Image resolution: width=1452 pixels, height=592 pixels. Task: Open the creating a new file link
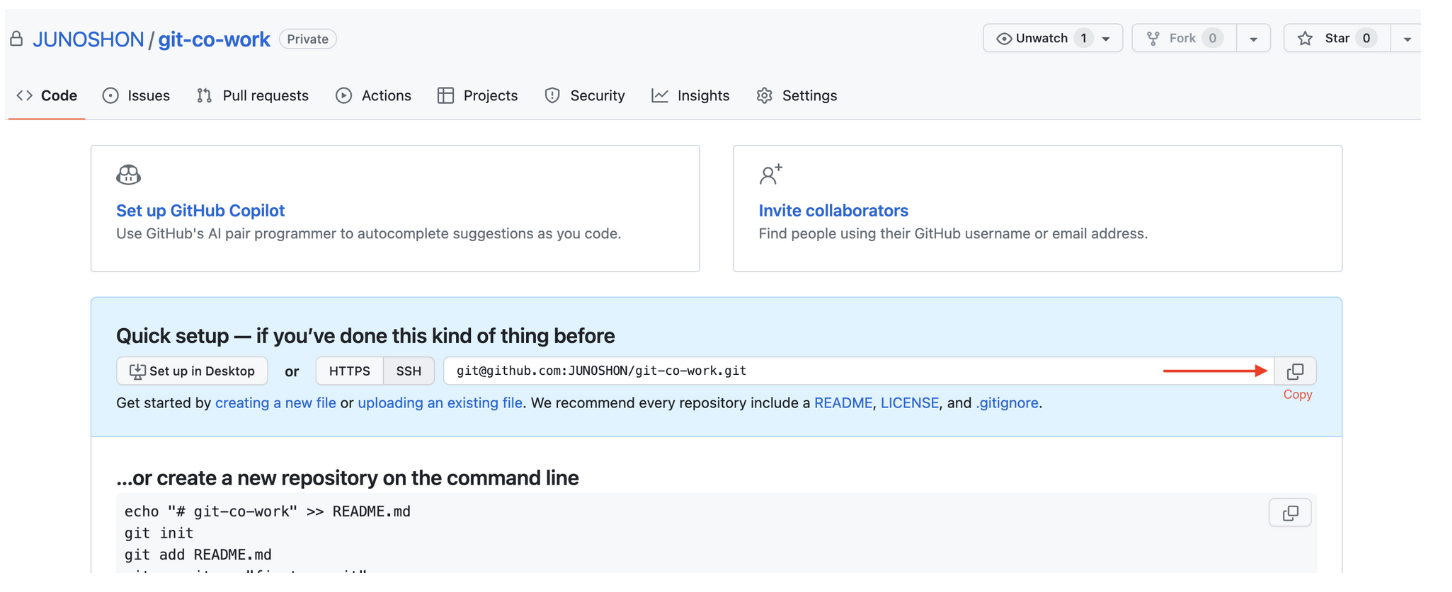click(275, 402)
